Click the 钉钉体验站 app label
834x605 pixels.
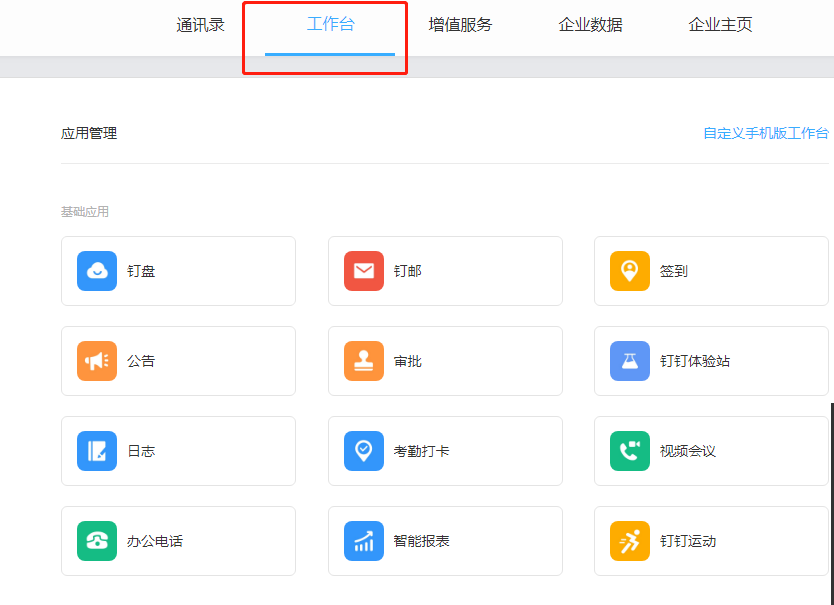click(x=695, y=361)
